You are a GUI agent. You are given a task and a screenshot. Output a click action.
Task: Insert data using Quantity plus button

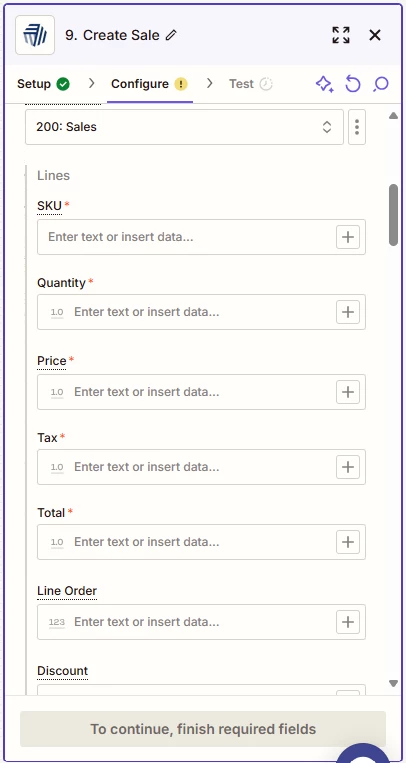coord(348,312)
